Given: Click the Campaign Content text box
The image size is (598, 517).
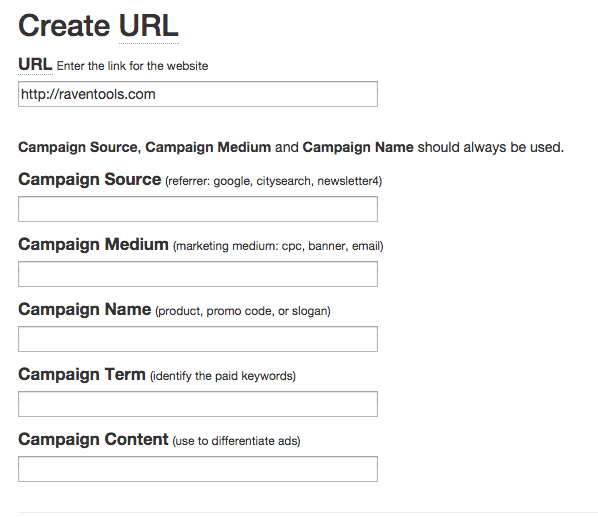Looking at the screenshot, I should [198, 469].
